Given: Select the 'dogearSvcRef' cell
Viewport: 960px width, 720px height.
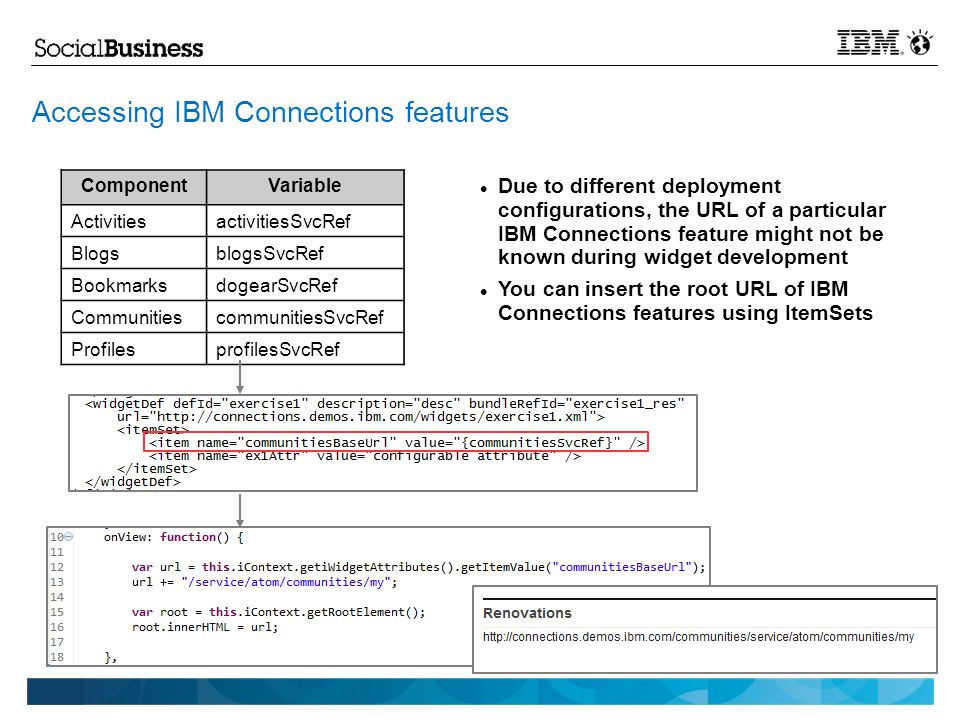Looking at the screenshot, I should [305, 285].
